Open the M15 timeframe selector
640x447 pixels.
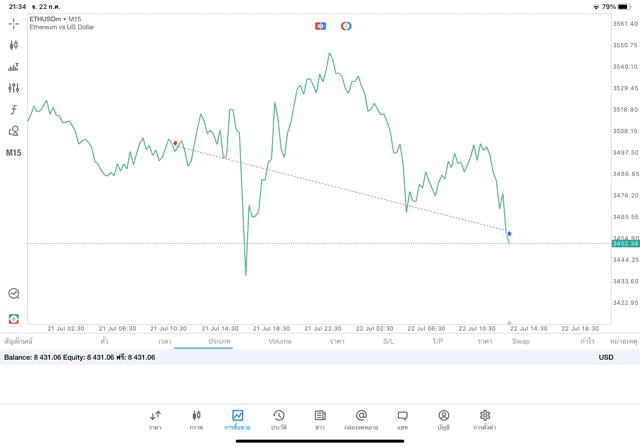(x=14, y=153)
